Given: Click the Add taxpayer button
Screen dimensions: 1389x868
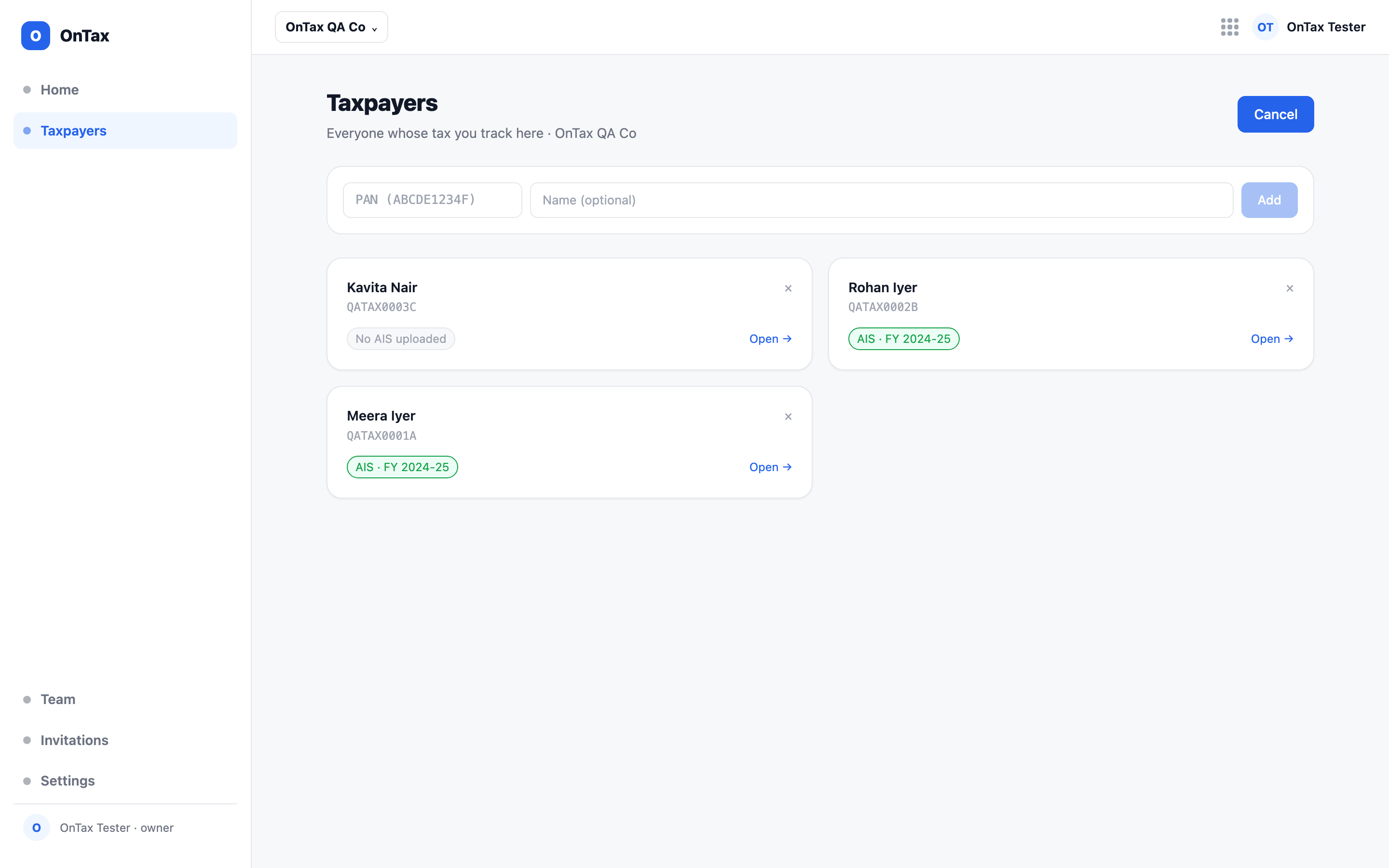Looking at the screenshot, I should [1269, 200].
